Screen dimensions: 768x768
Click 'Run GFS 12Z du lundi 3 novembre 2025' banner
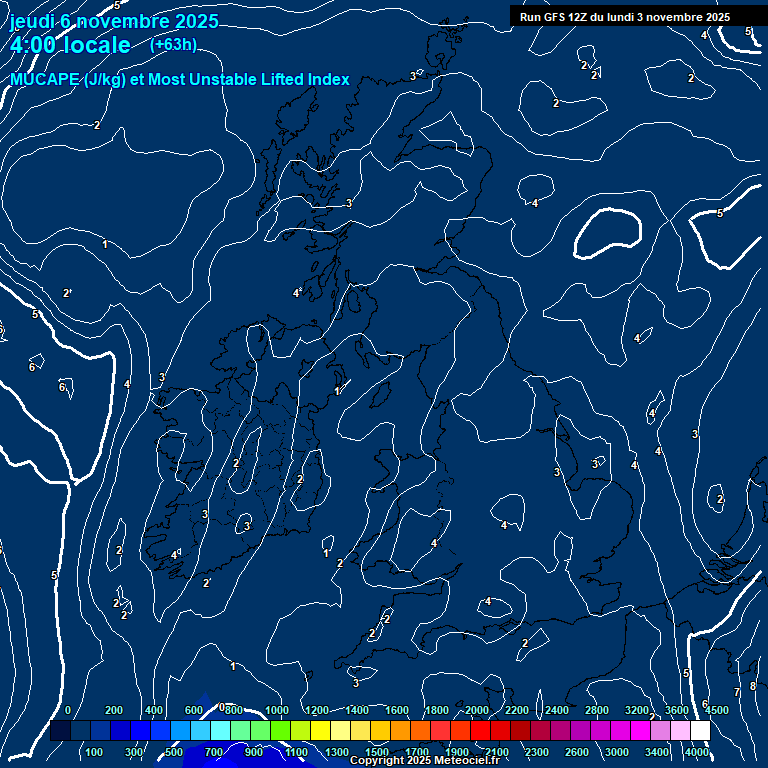click(624, 17)
